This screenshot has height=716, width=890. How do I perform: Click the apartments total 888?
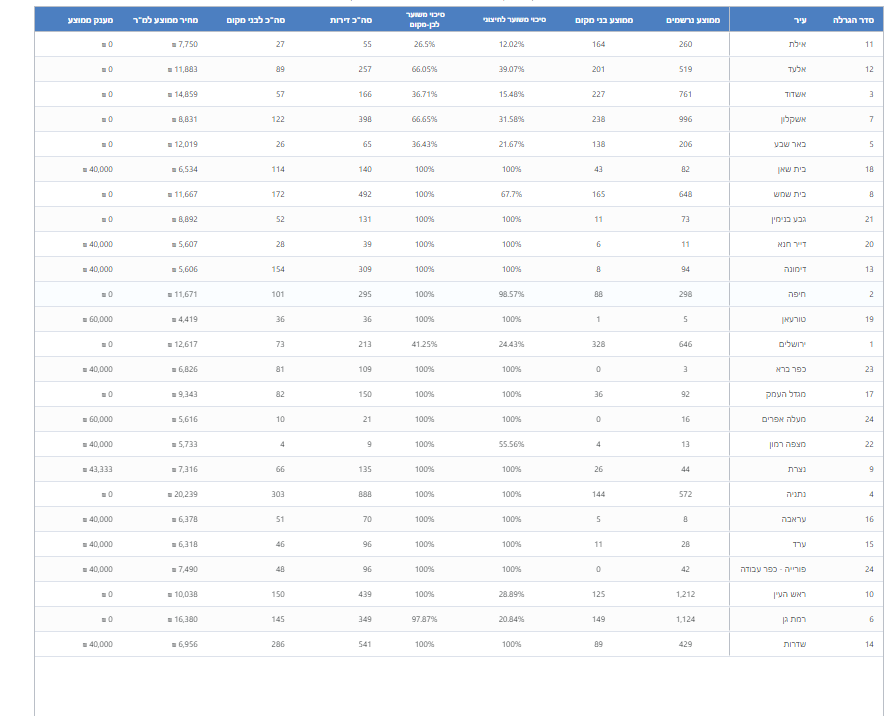(365, 494)
